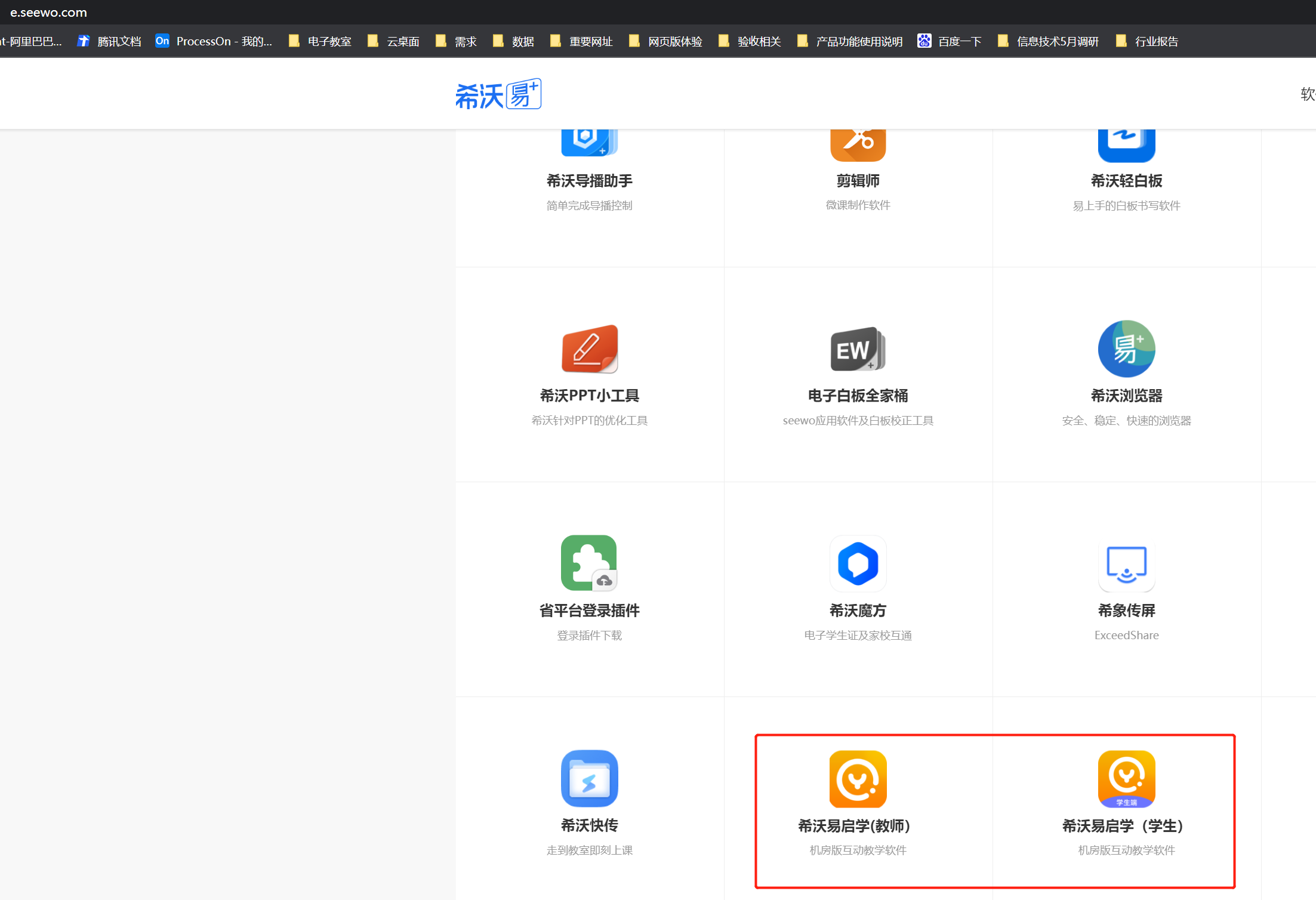This screenshot has width=1316, height=900.
Task: Open the 产品功能使用说明 bookmark folder
Action: coord(850,41)
